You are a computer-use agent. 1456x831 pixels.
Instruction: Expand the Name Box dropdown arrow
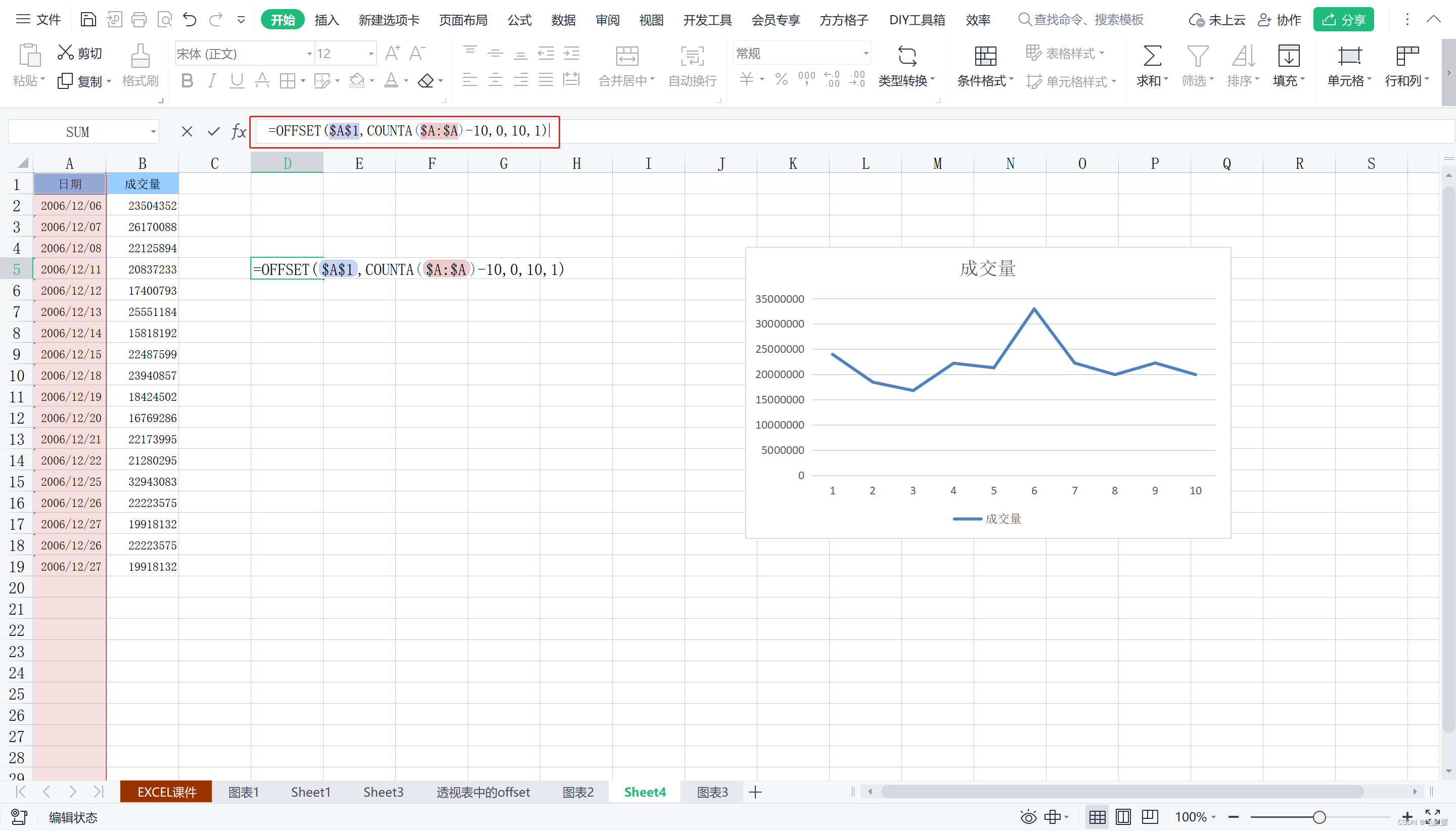coord(153,132)
